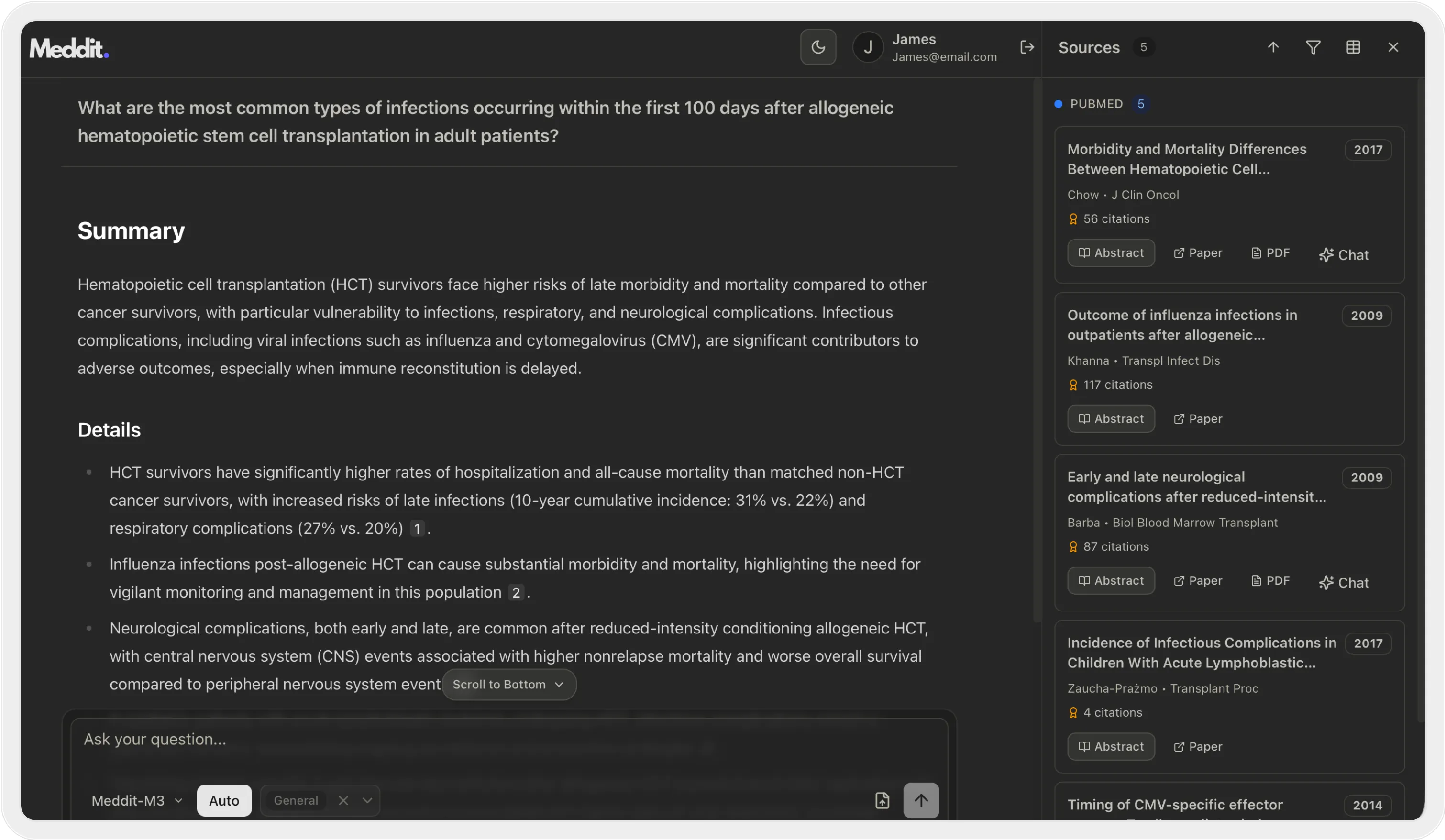The height and width of the screenshot is (840, 1445).
Task: Toggle dark mode with the moon icon
Action: tap(818, 47)
